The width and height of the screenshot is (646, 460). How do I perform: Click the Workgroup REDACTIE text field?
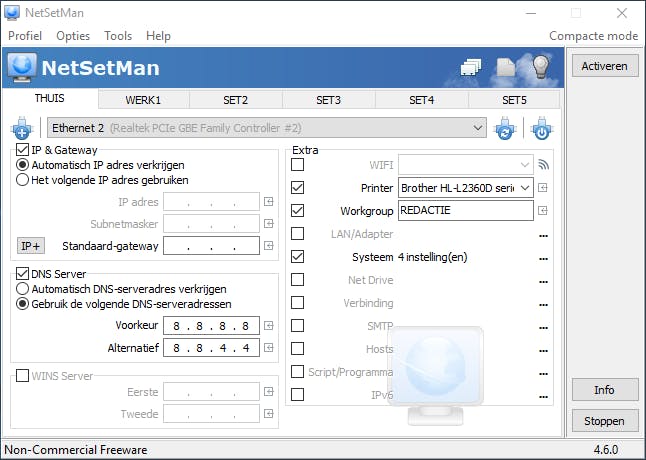pos(466,210)
